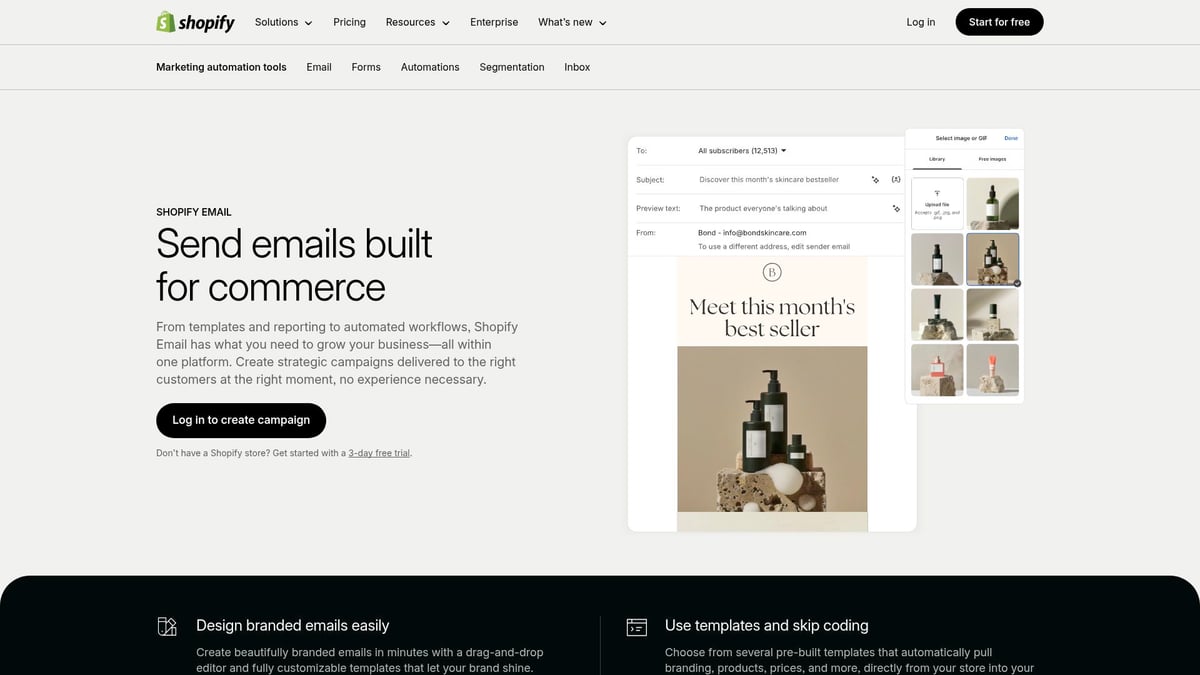Image resolution: width=1200 pixels, height=675 pixels.
Task: Open the All subscribers recipient dropdown
Action: pos(742,150)
